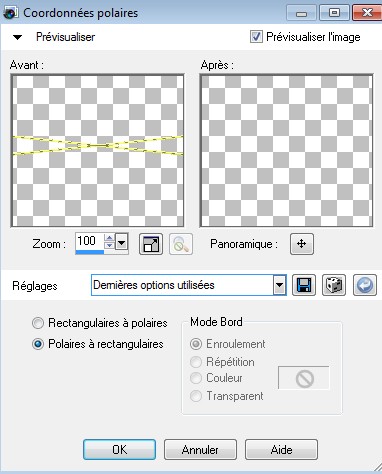
Task: Open the Zoom slider dropdown arrow
Action: [x=122, y=243]
